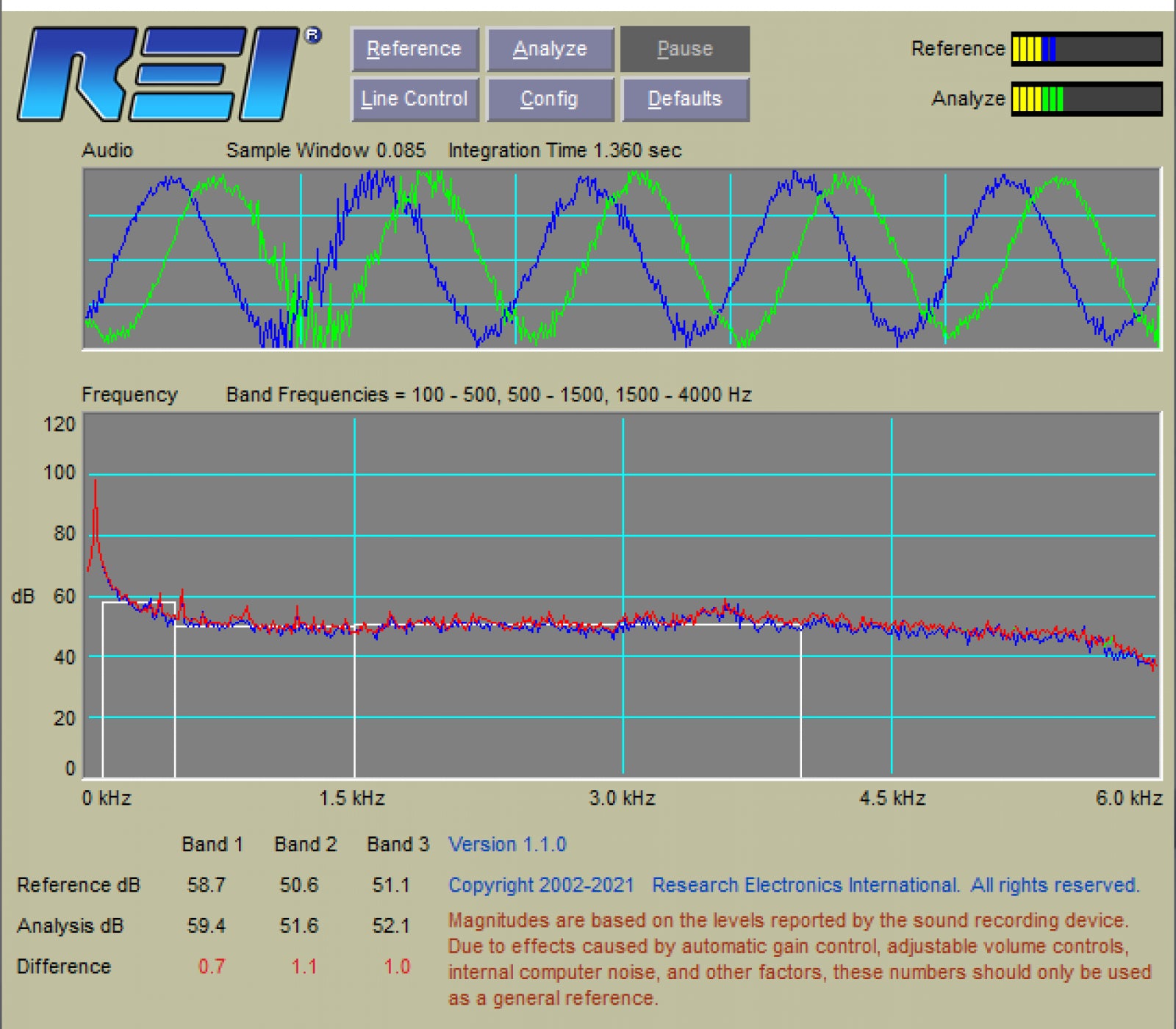The width and height of the screenshot is (1176, 1029).
Task: Click the Integration Time 1.360 sec label
Action: click(565, 151)
